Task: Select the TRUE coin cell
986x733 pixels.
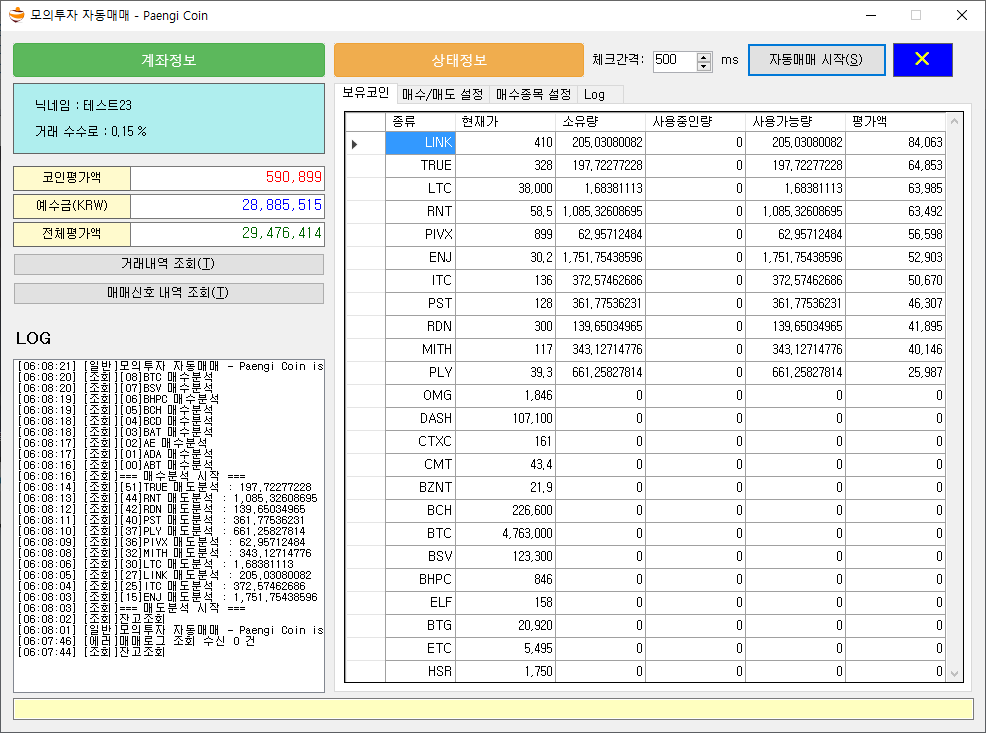Action: point(420,165)
